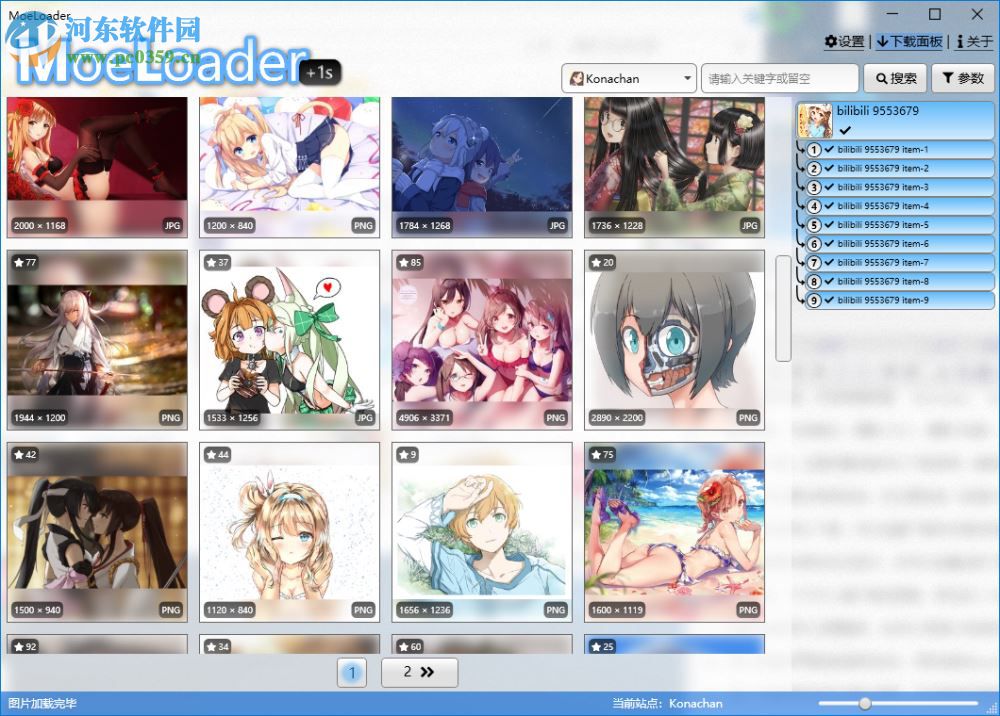Click the star 42 score badge

(26, 455)
